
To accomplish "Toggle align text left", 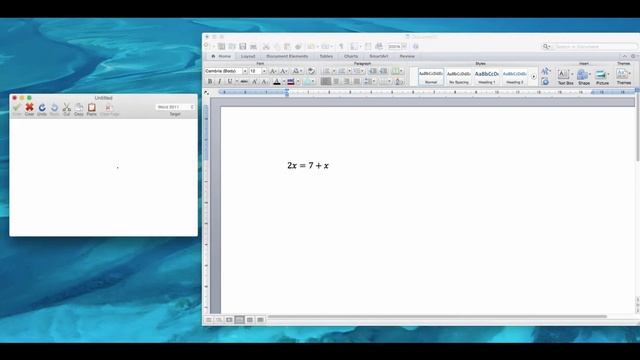I will coord(326,82).
